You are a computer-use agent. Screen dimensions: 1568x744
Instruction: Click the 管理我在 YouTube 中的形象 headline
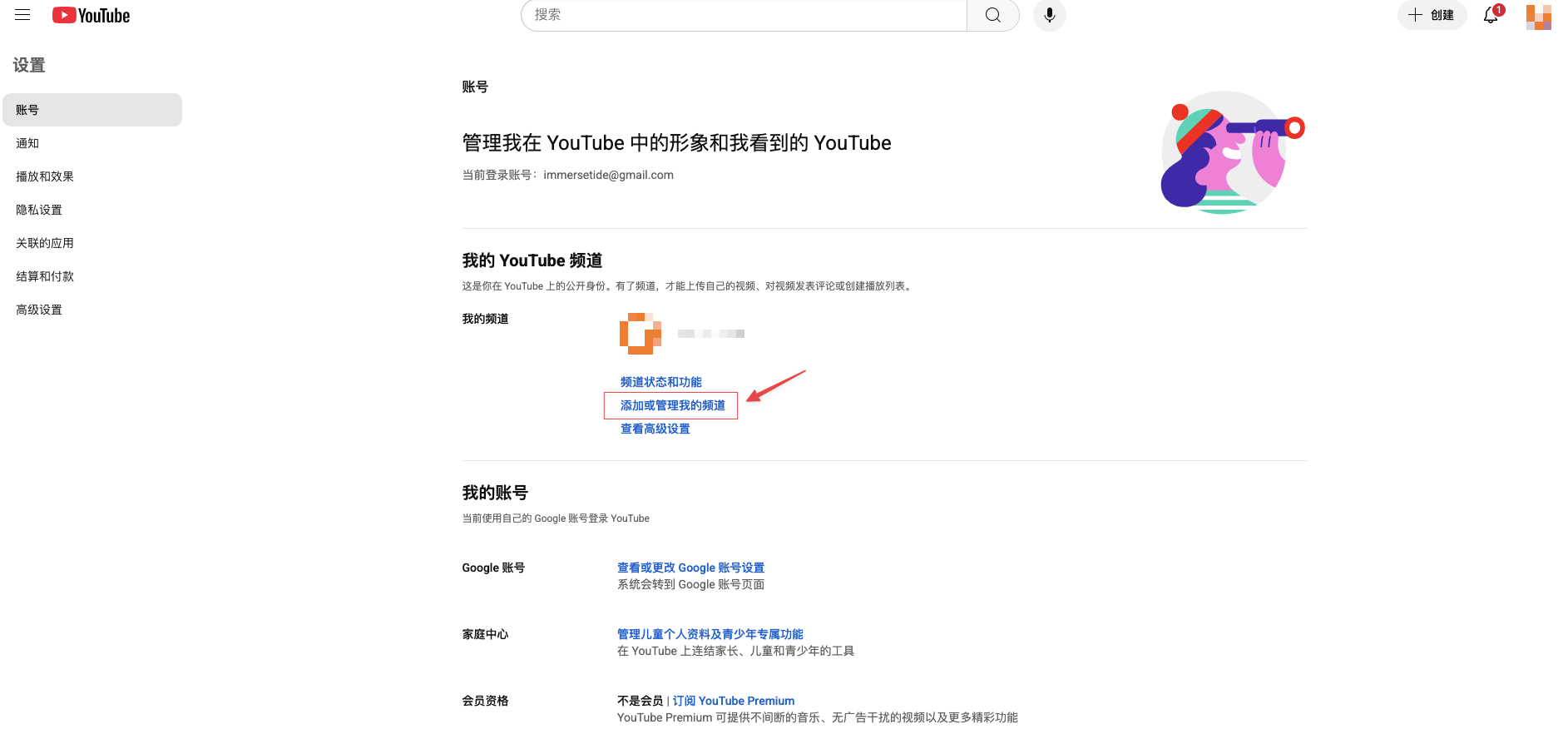677,143
